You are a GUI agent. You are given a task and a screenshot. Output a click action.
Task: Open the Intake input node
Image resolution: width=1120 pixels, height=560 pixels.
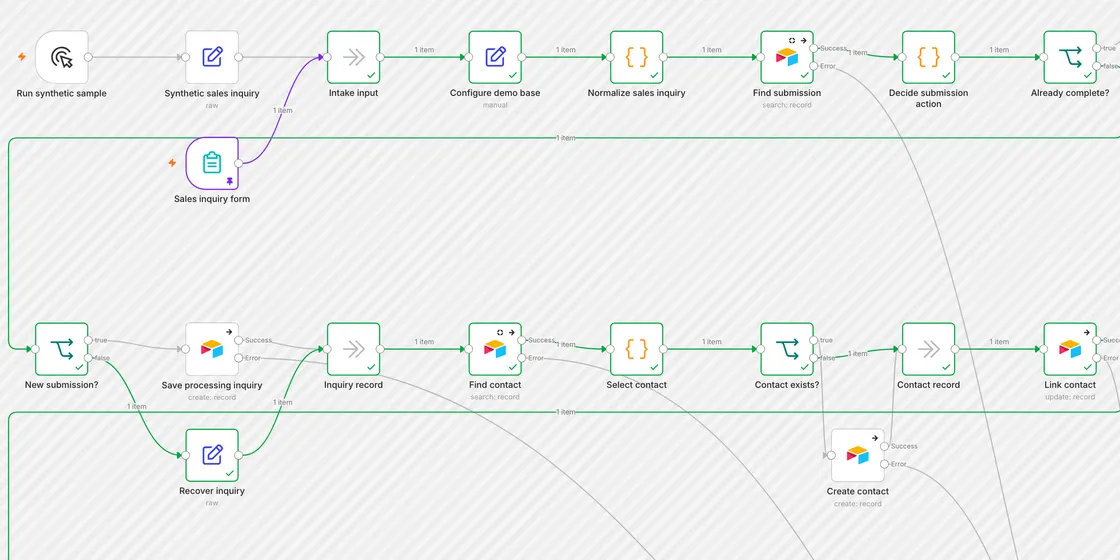pyautogui.click(x=354, y=57)
